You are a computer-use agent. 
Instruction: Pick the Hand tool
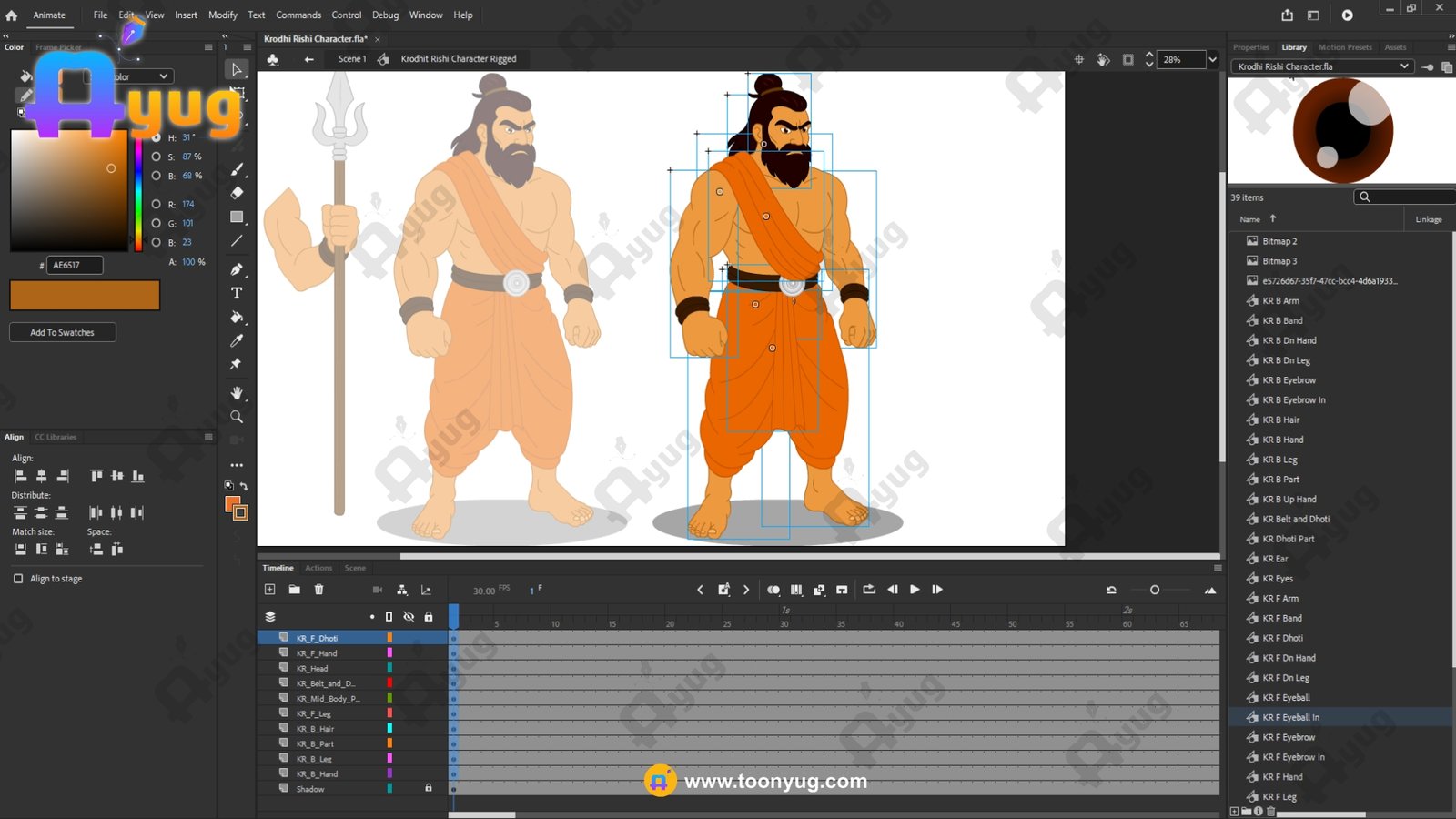tap(237, 393)
